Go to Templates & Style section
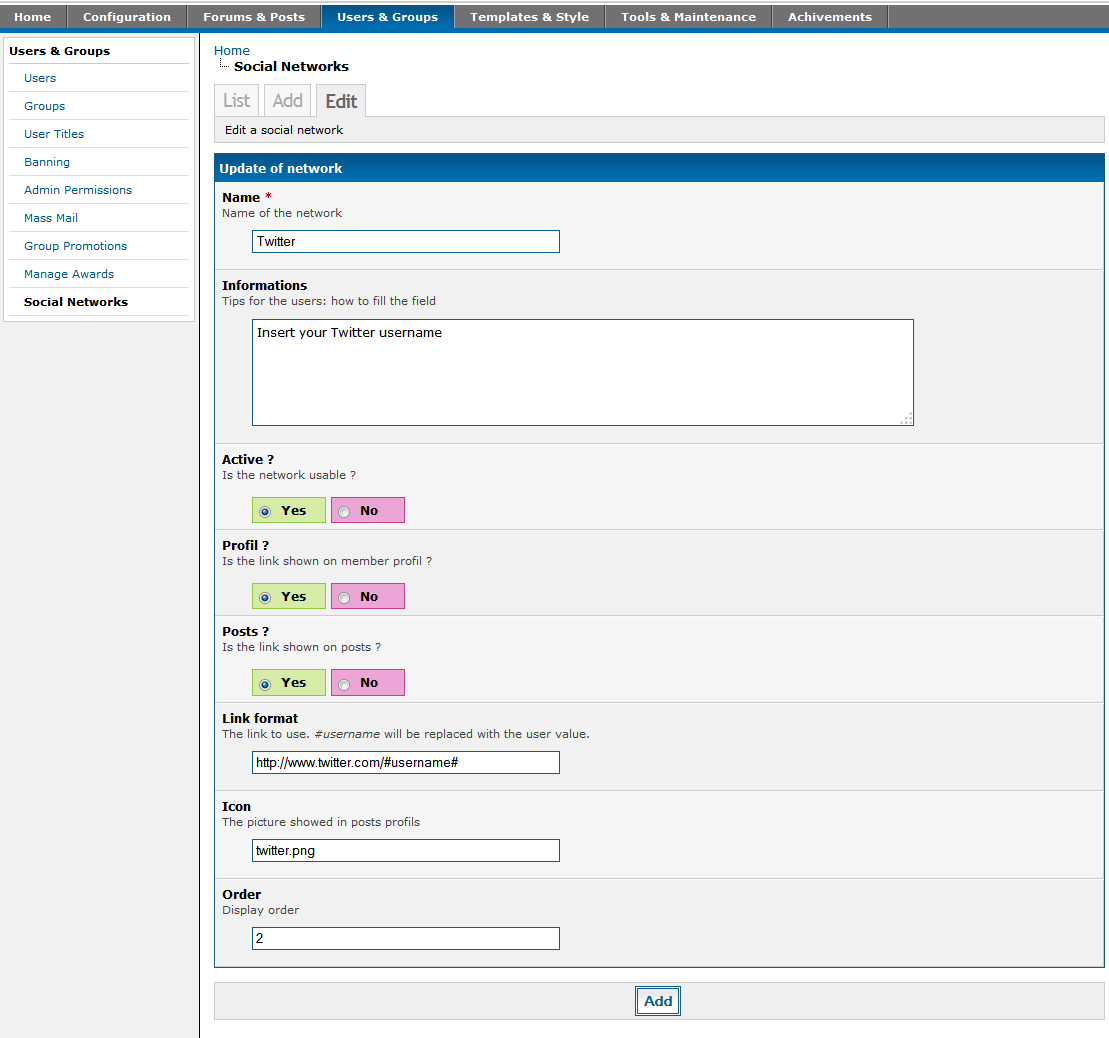Screen dimensions: 1109x1038 [x=529, y=17]
